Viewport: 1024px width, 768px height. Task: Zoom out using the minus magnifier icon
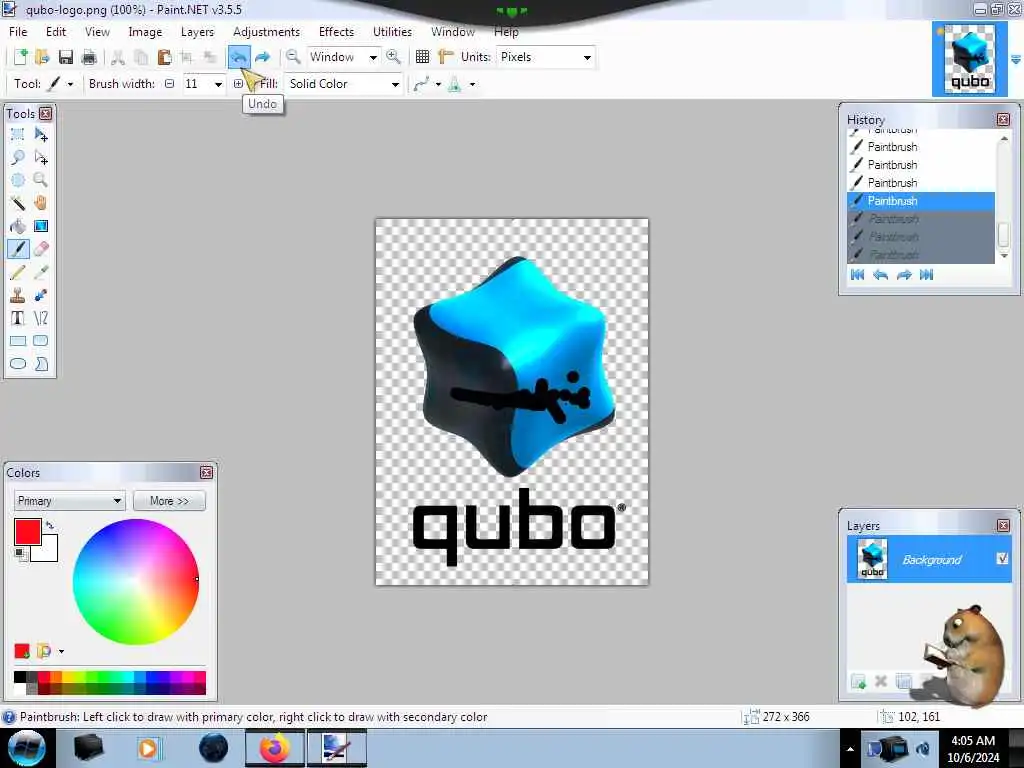coord(293,57)
